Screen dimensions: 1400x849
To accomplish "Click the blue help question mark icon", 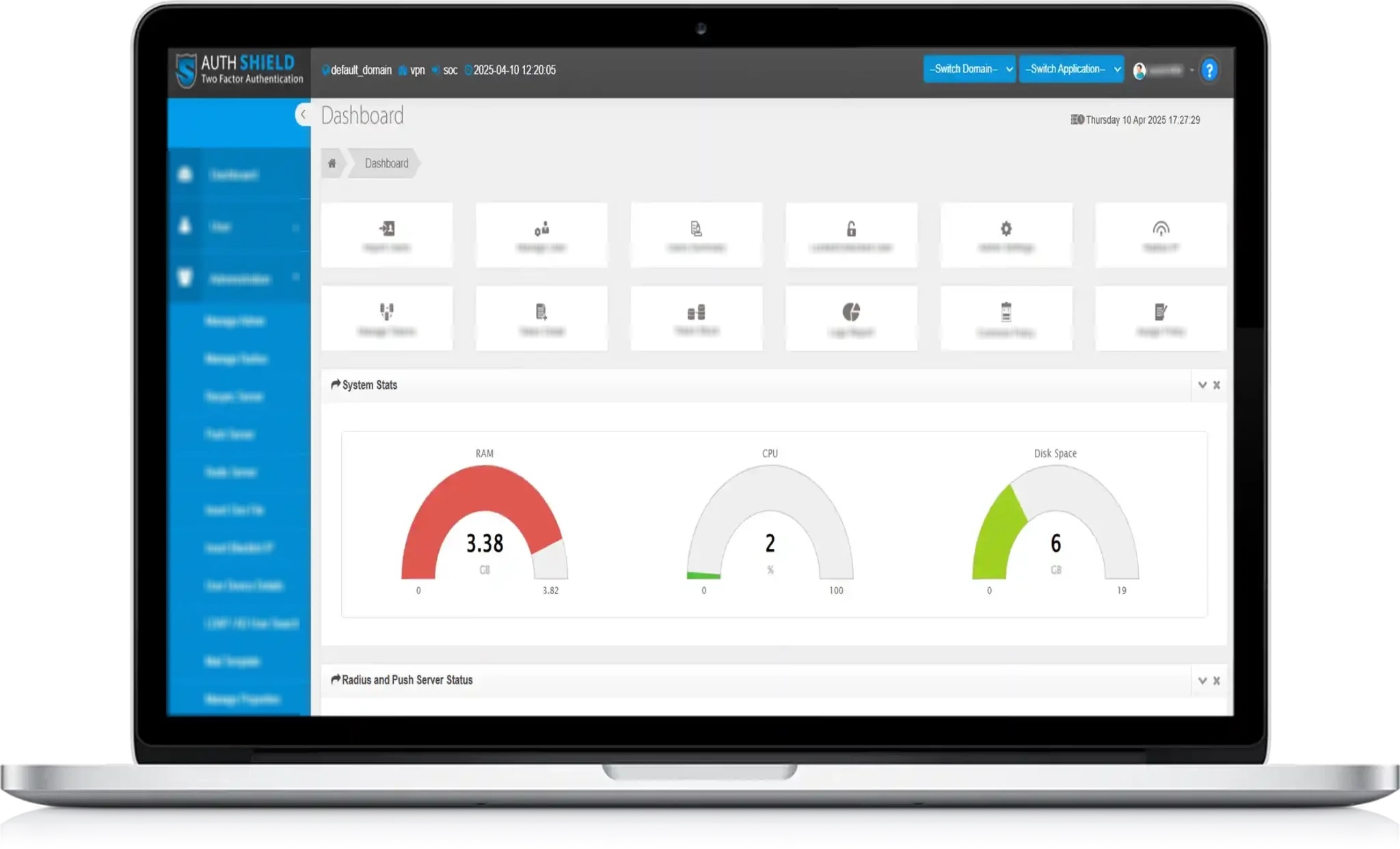I will coord(1209,70).
